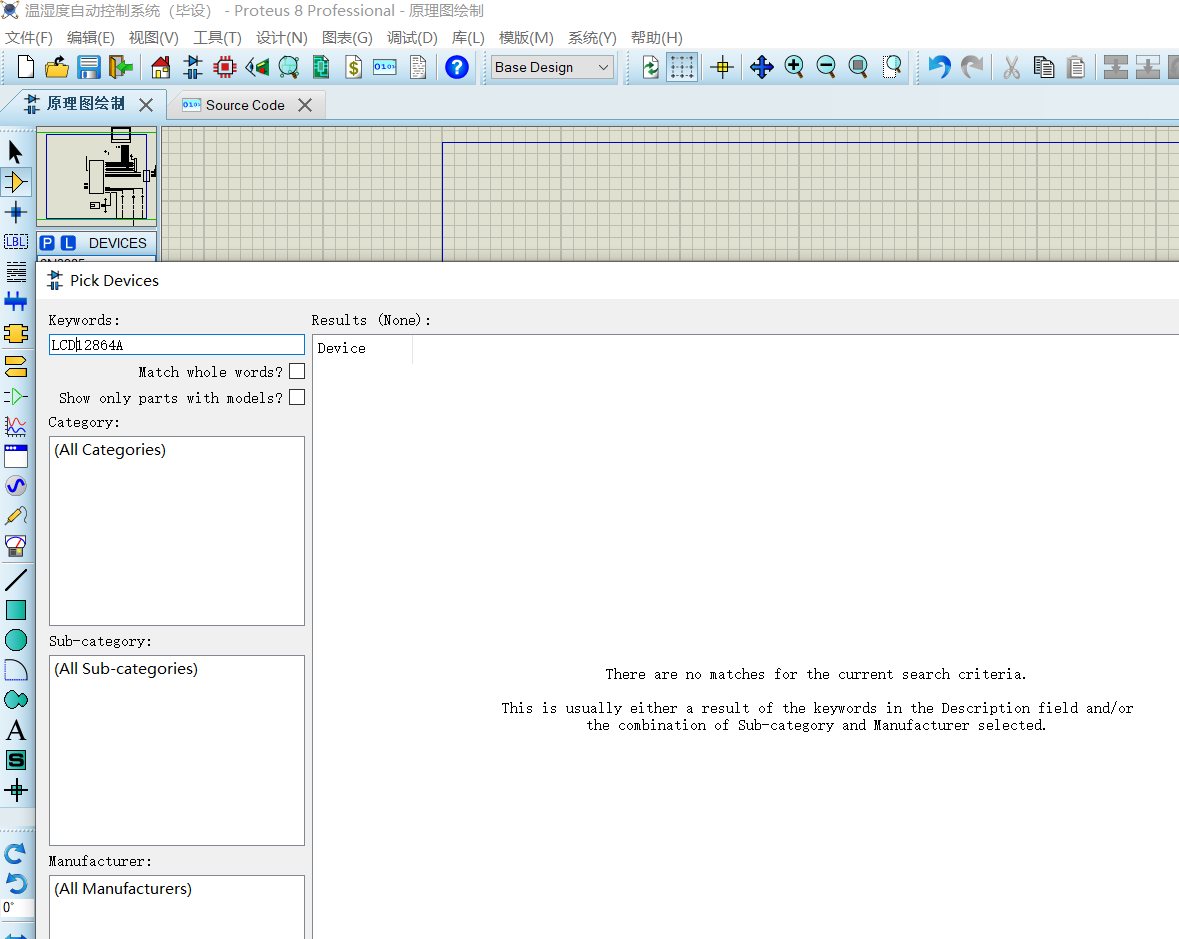Viewport: 1179px width, 939px height.
Task: Open Project Notes page icon
Action: click(x=418, y=68)
